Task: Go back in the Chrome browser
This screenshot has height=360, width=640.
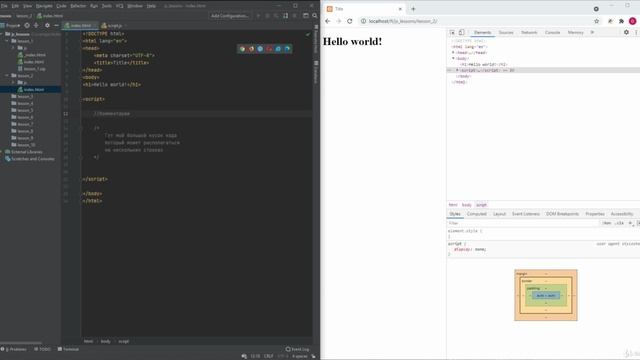Action: pos(328,21)
